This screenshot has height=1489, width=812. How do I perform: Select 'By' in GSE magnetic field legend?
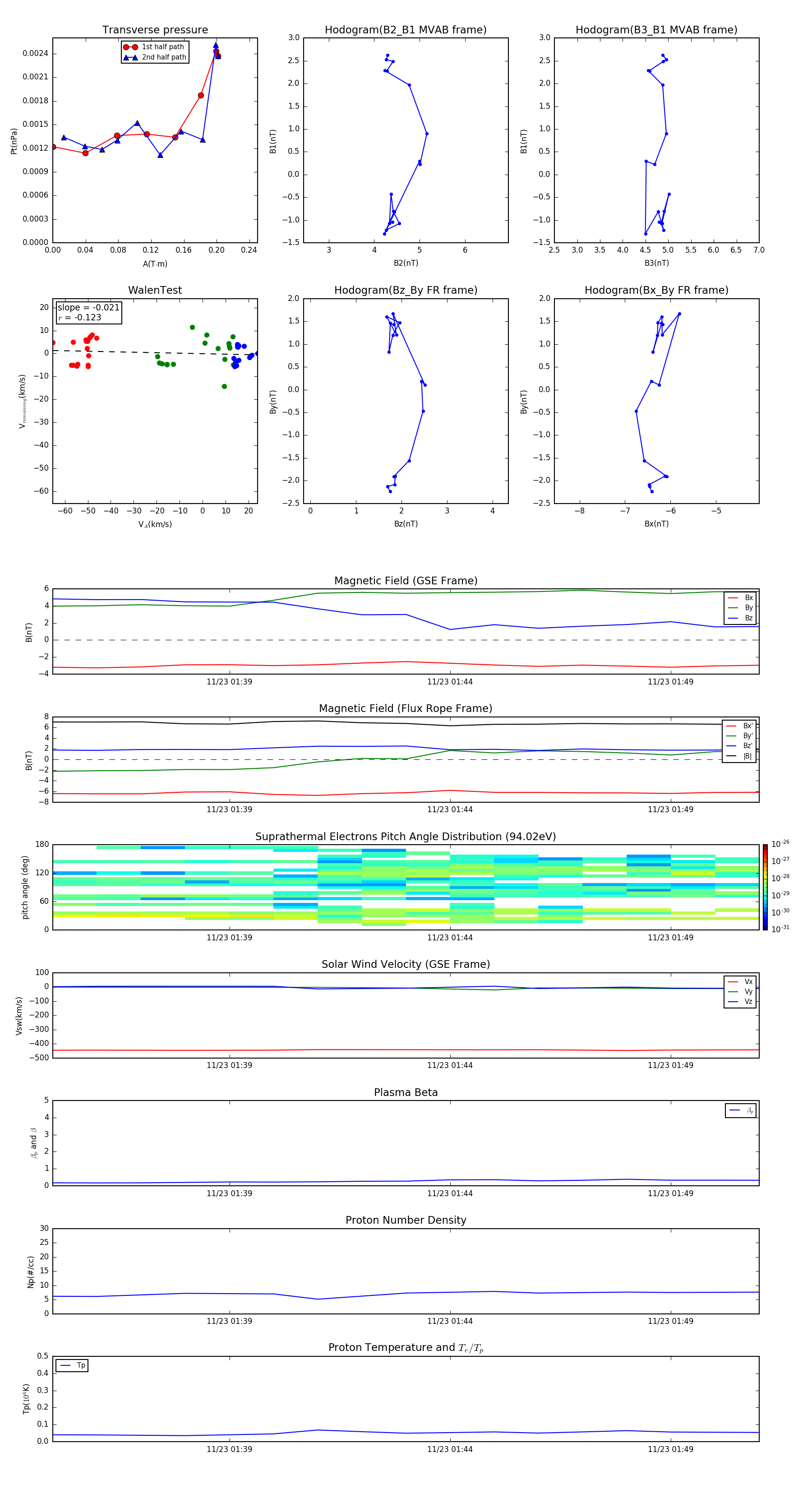[740, 607]
